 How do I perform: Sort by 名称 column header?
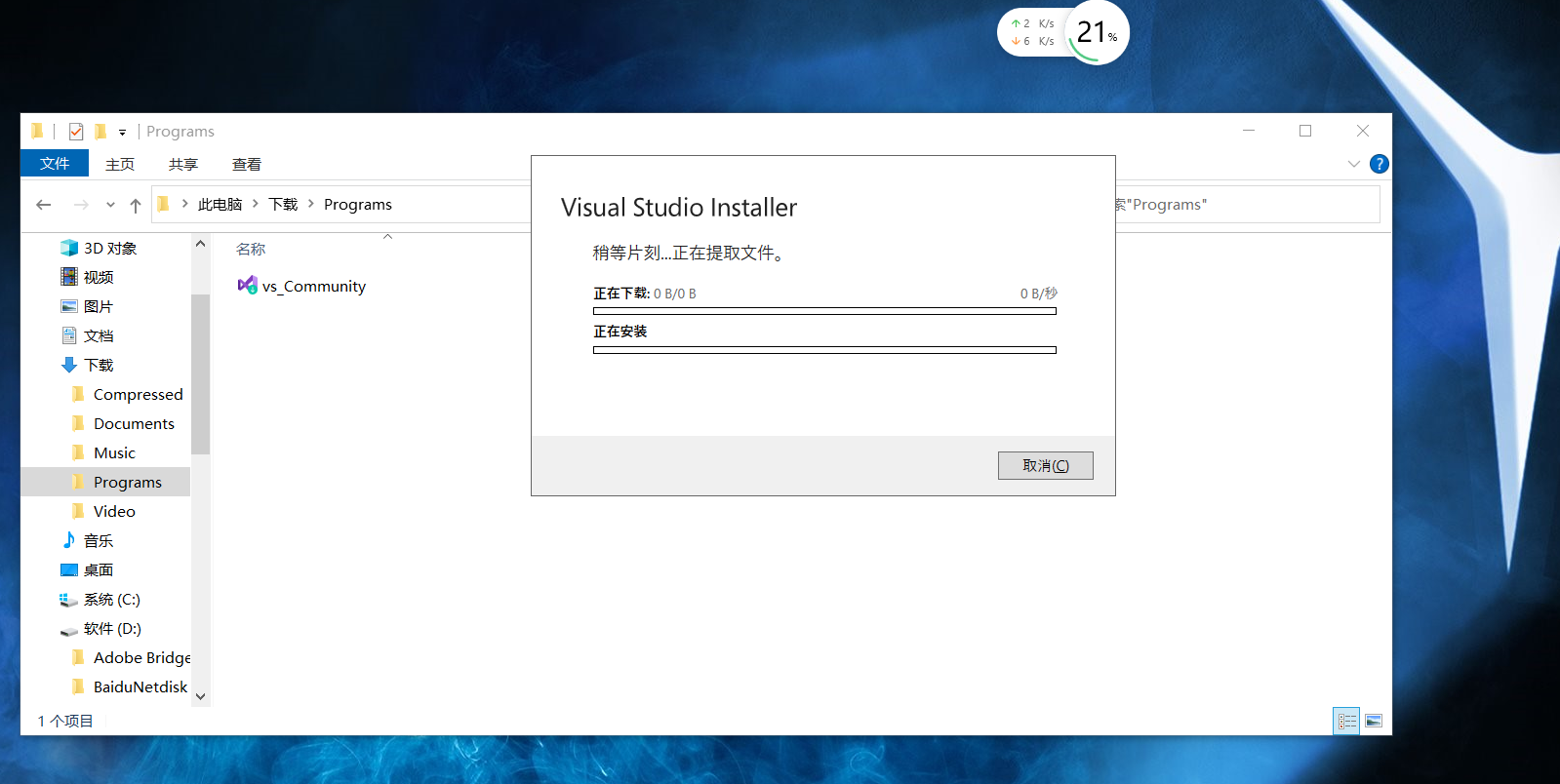tap(251, 250)
